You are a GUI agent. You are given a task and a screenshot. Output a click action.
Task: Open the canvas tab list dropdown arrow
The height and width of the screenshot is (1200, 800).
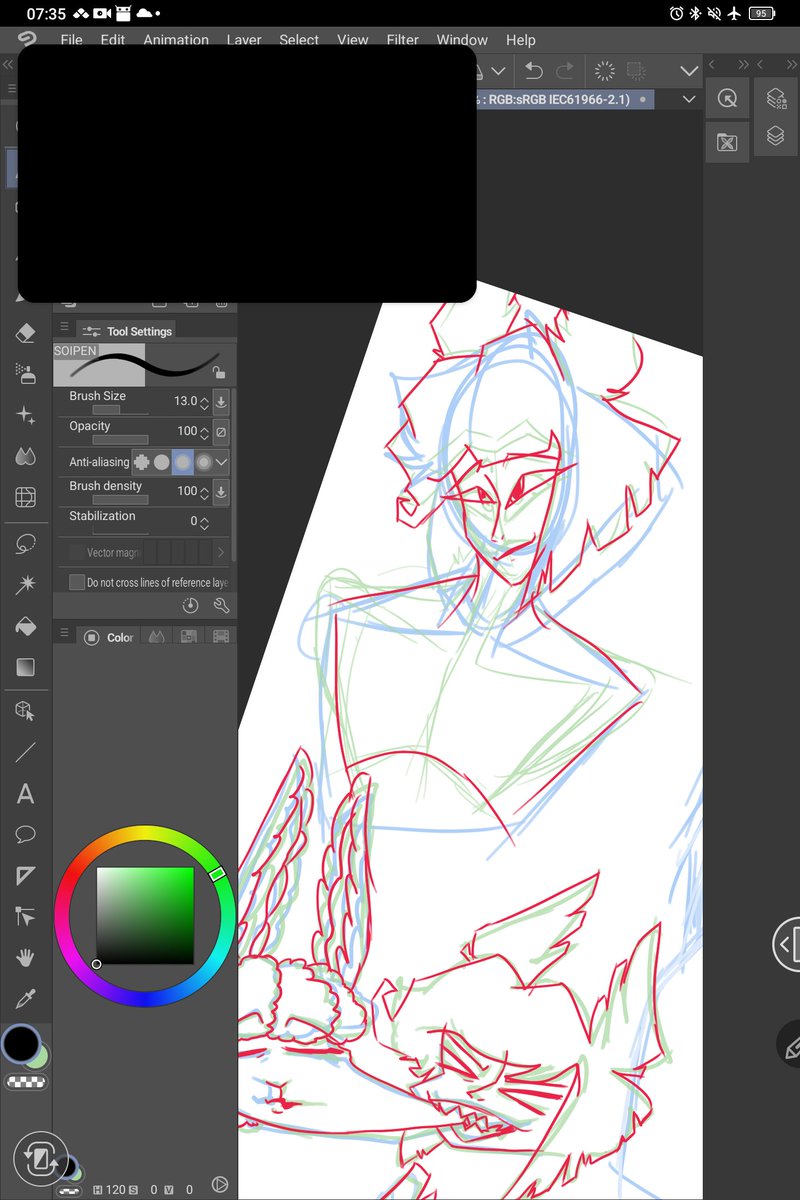(x=688, y=99)
